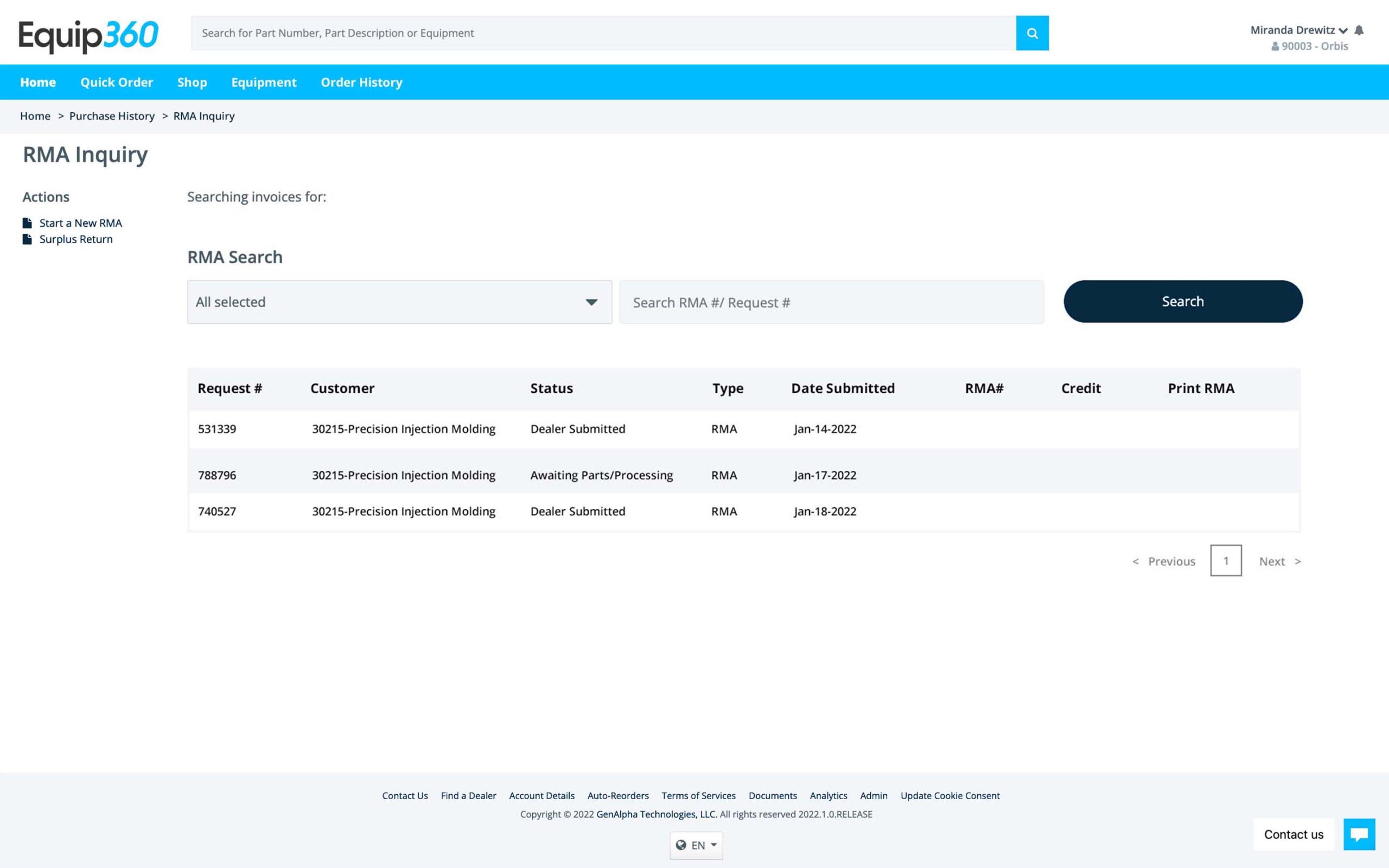Open the Shop nav menu
1389x868 pixels.
[192, 82]
